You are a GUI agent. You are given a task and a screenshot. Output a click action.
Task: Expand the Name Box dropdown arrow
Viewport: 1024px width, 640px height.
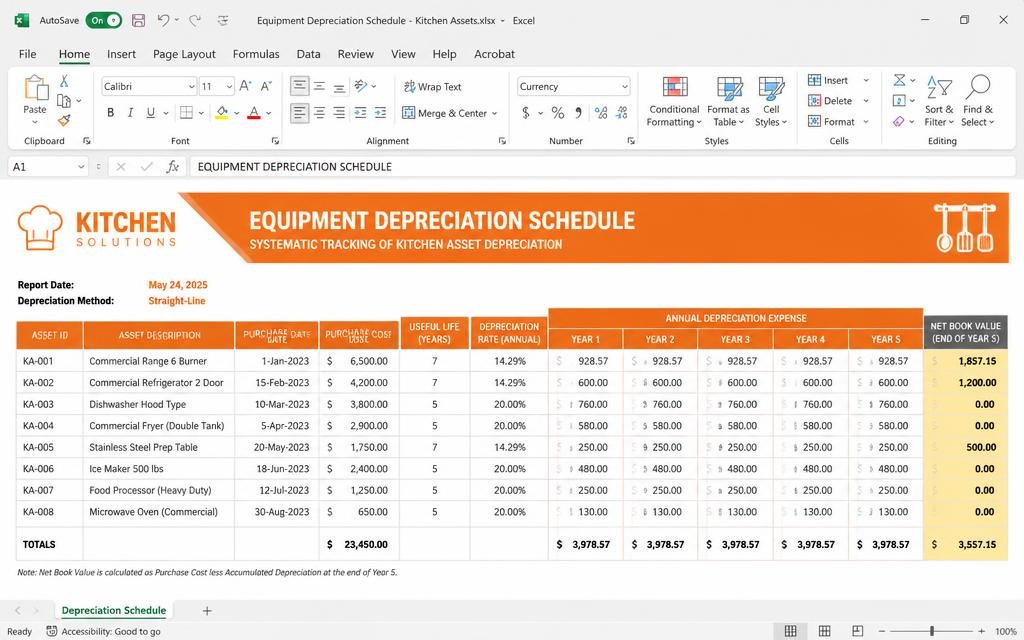81,167
